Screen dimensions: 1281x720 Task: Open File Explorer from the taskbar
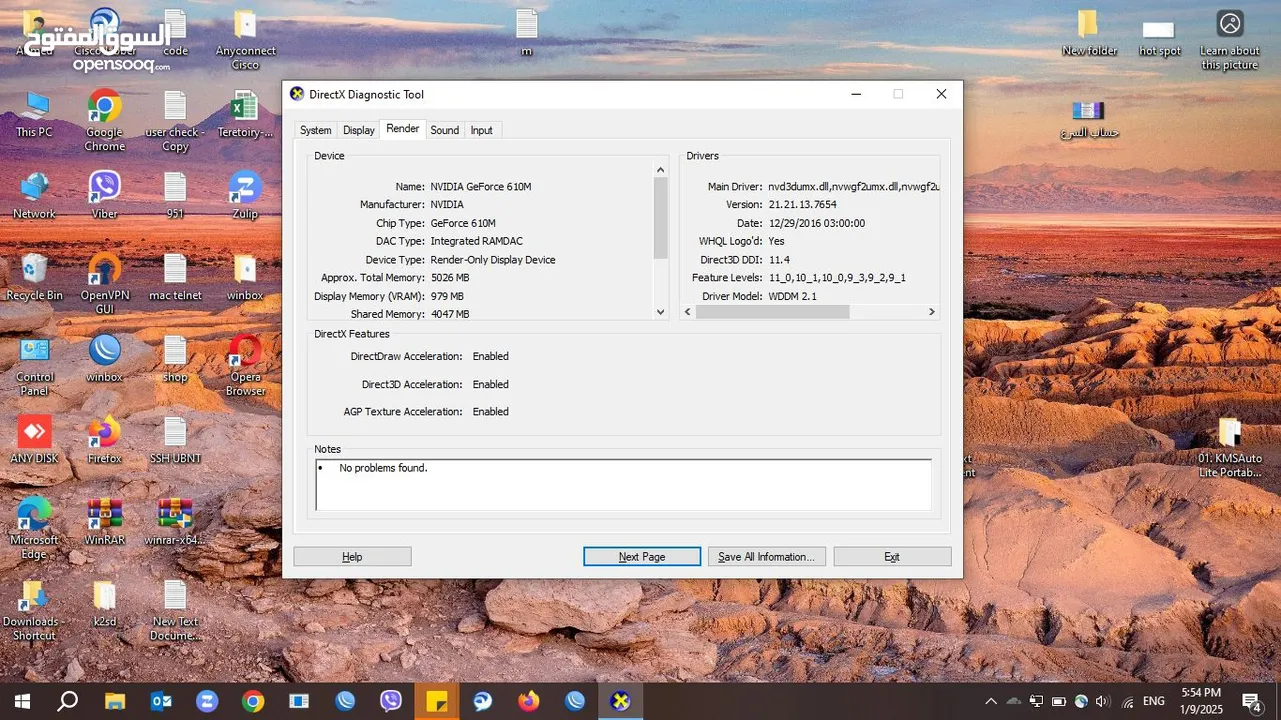(x=114, y=701)
